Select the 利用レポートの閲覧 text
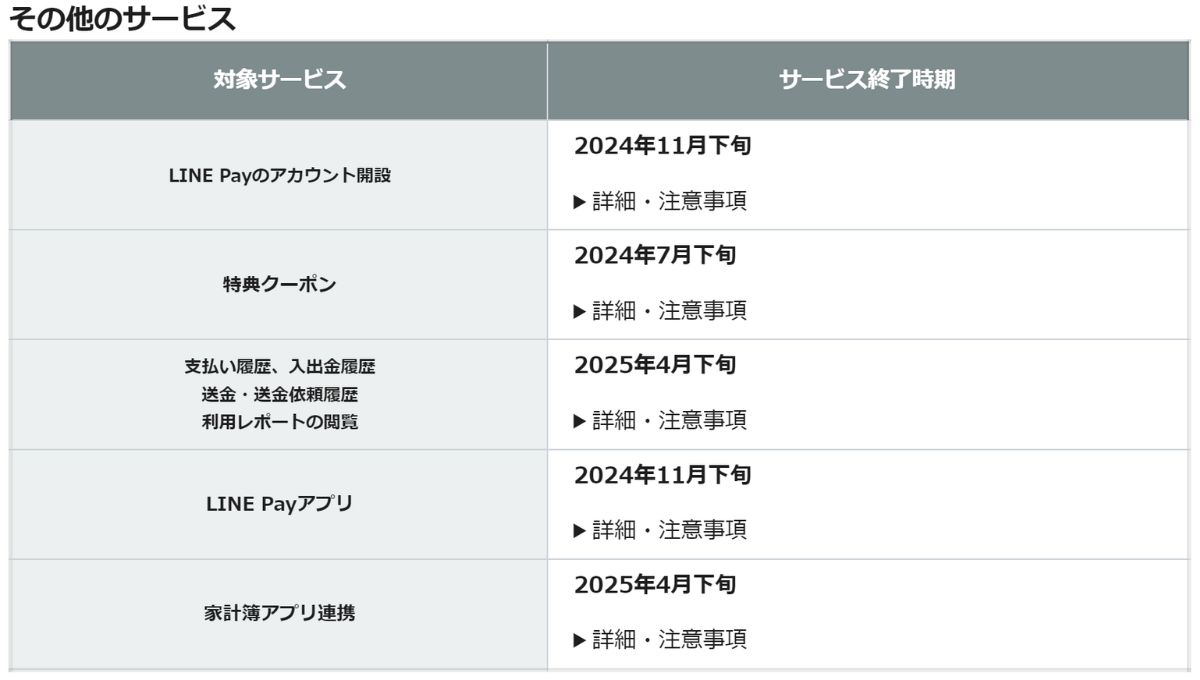 pyautogui.click(x=279, y=422)
